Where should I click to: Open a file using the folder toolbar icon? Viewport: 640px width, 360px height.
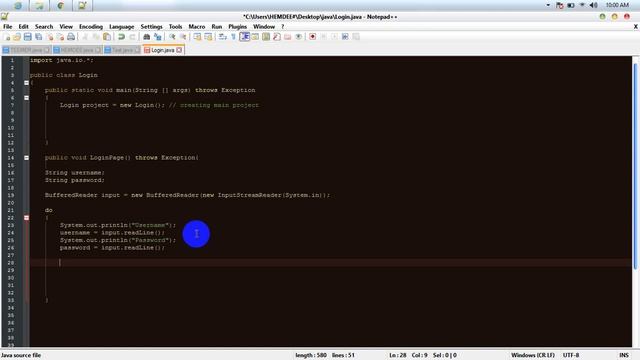(17, 37)
